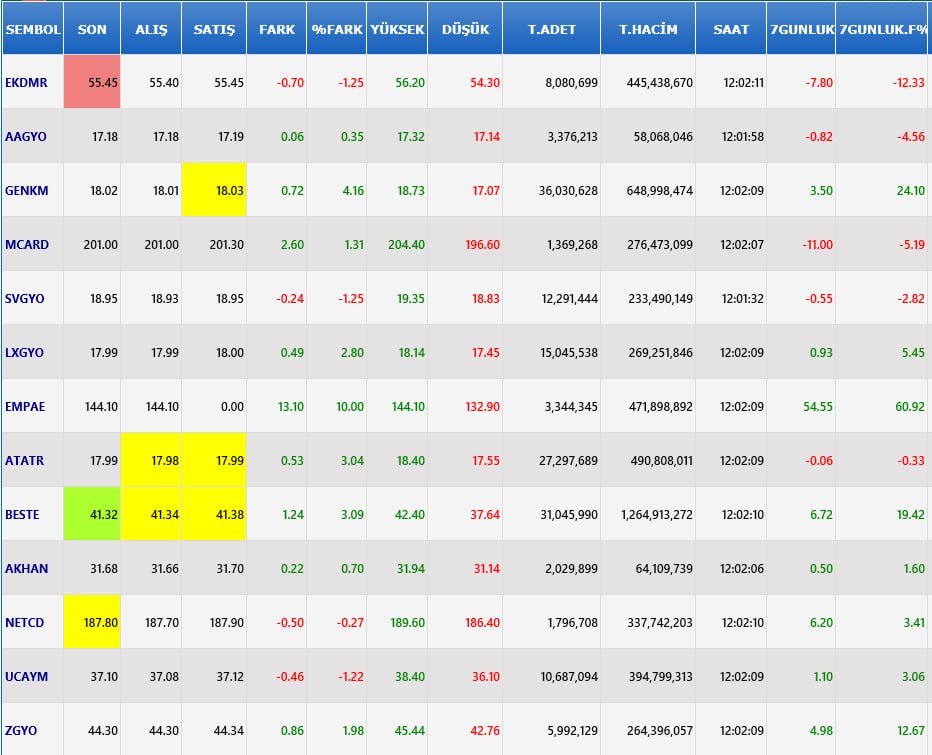Click LXGYO percent change 2.80
Screen dimensions: 932x755
click(x=352, y=353)
